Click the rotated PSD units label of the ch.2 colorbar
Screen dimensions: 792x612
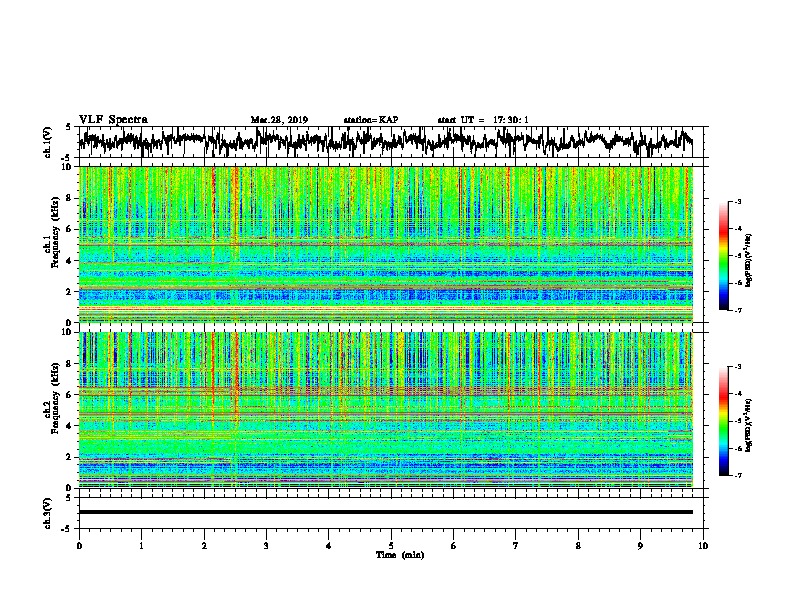[749, 425]
